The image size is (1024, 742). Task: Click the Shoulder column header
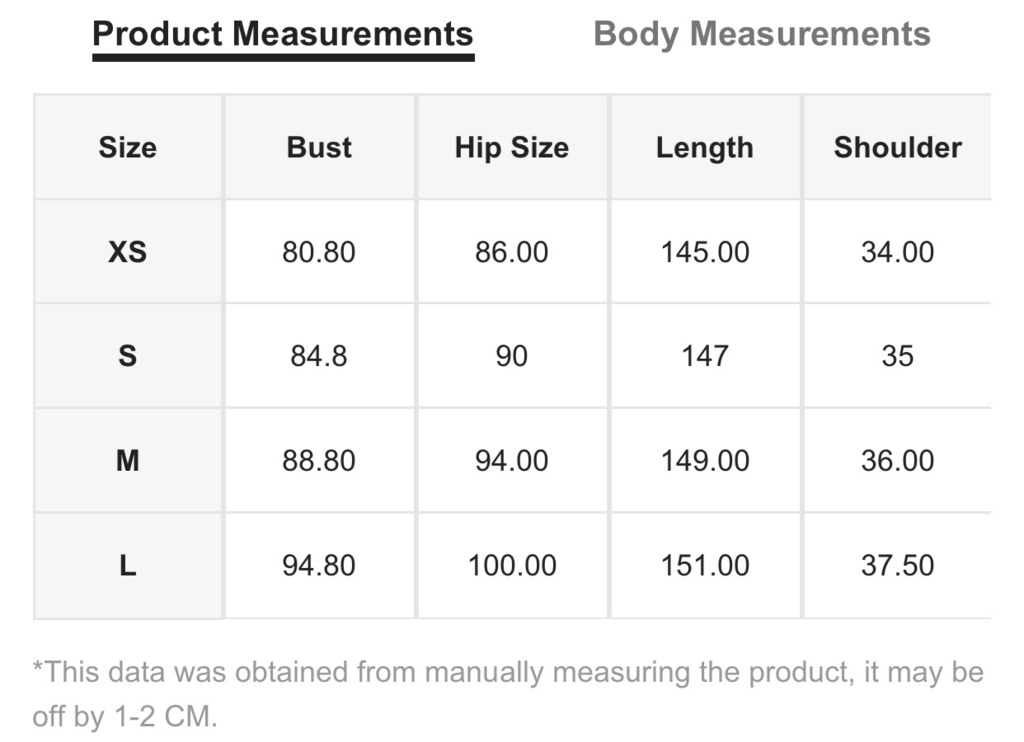[x=897, y=147]
